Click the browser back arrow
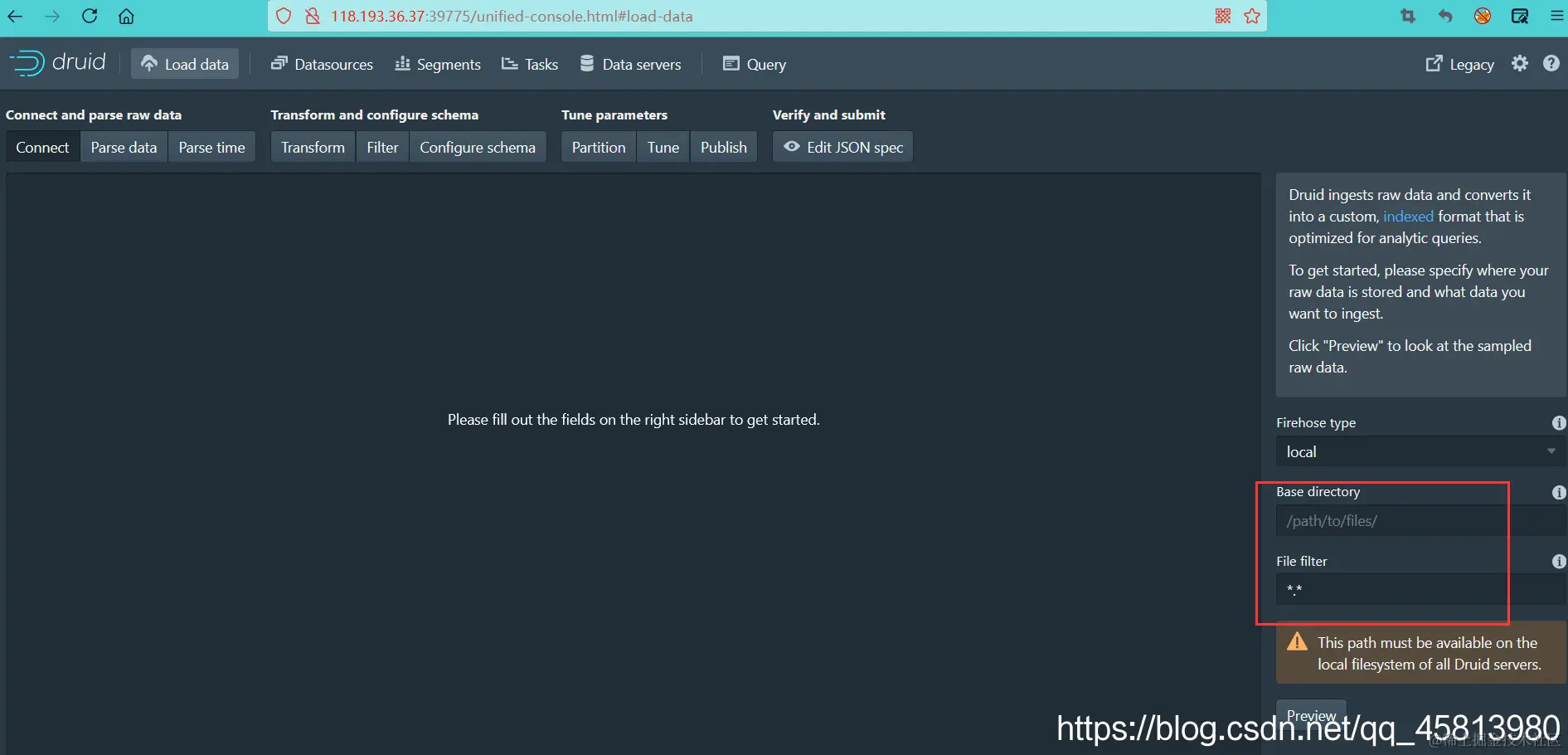The height and width of the screenshot is (755, 1568). 15,16
